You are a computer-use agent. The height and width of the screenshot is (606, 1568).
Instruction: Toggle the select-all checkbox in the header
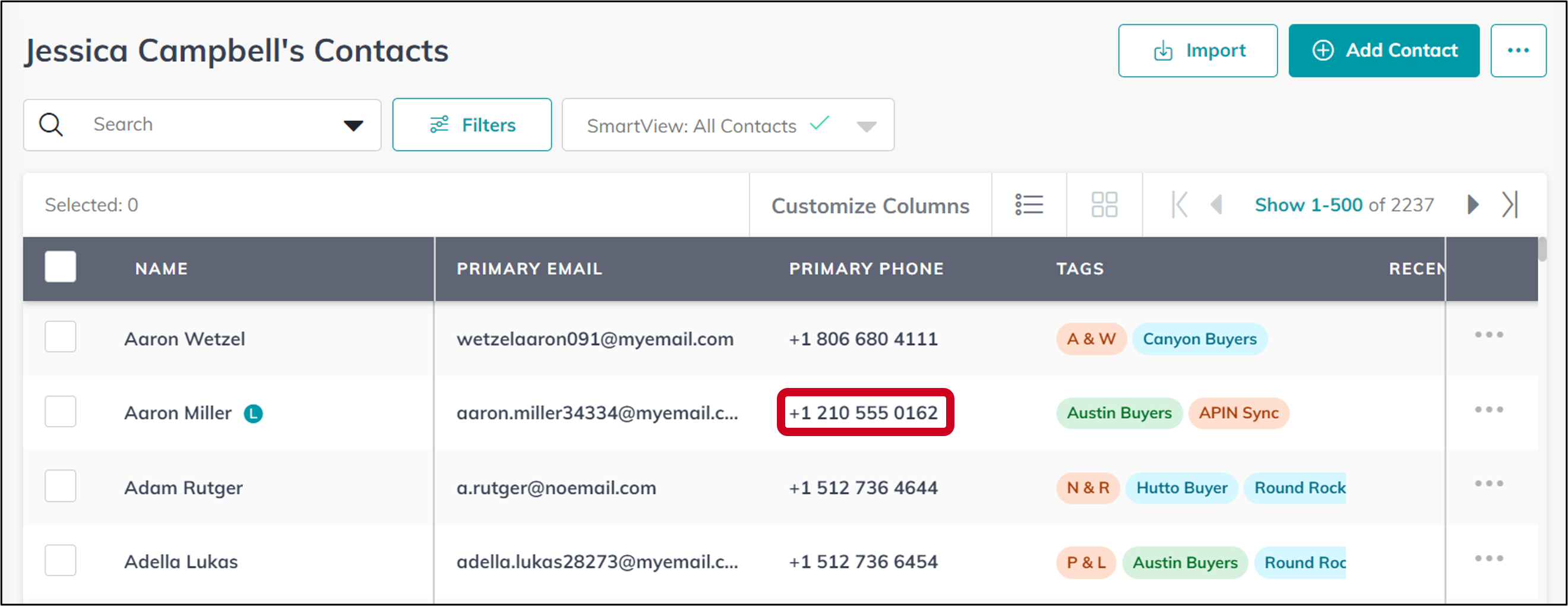point(59,267)
